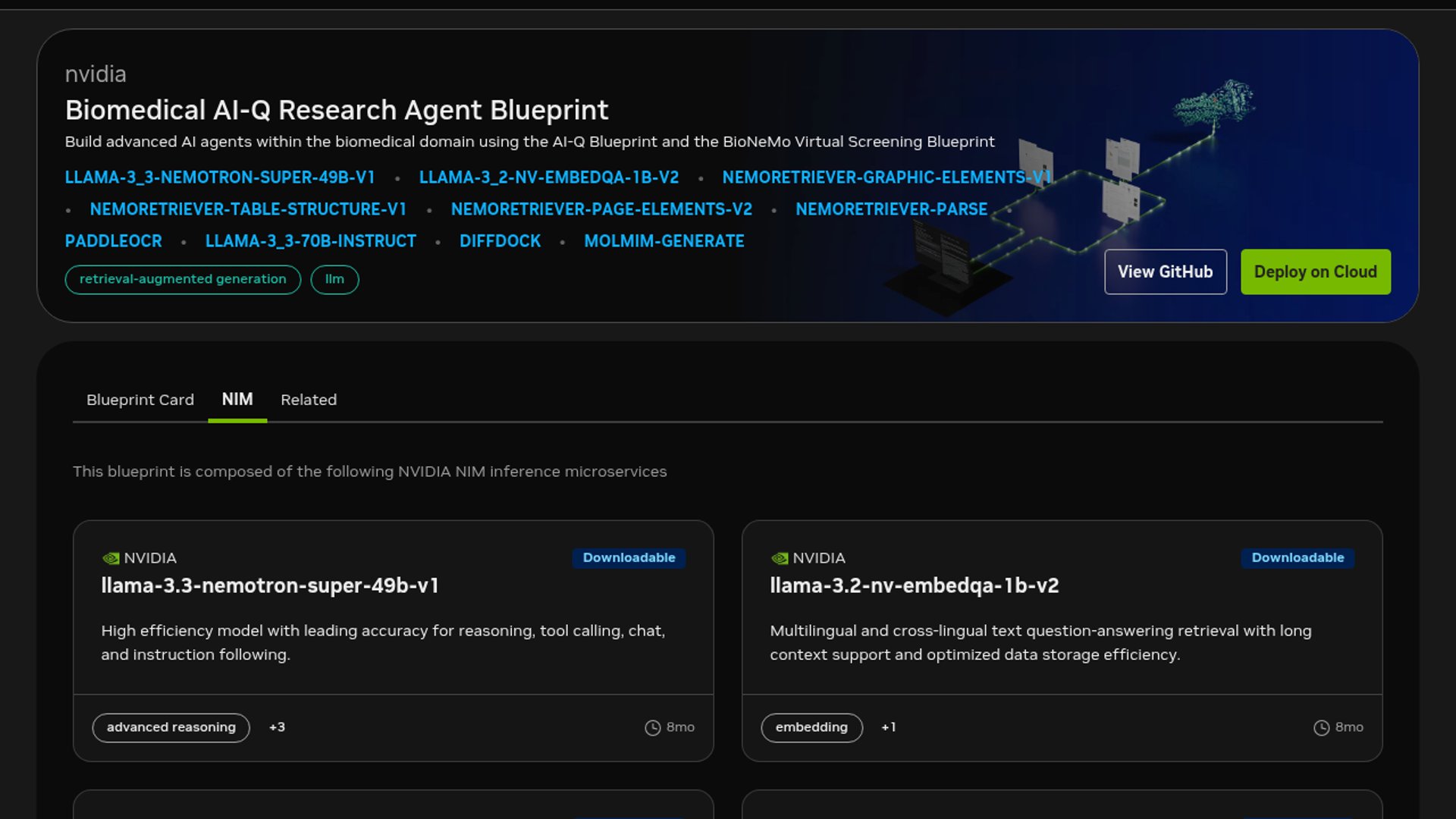
Task: Click the View GitHub button
Action: [x=1165, y=272]
